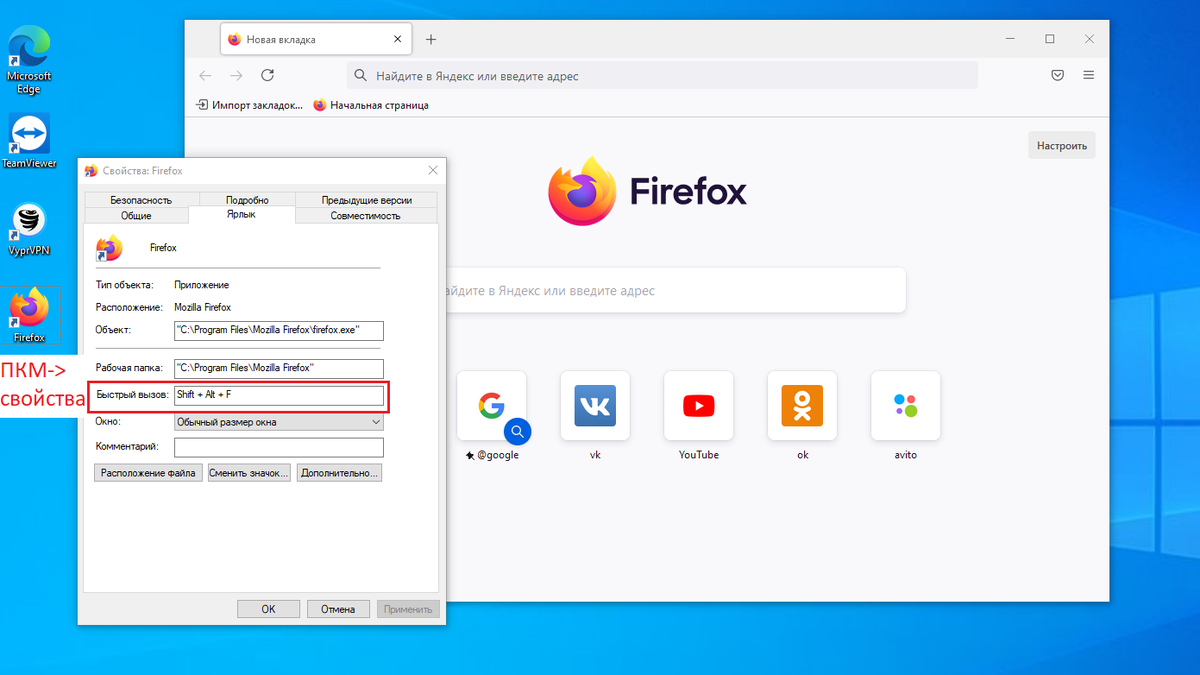Image resolution: width=1200 pixels, height=675 pixels.
Task: Click the Расположение файла button
Action: (x=147, y=472)
